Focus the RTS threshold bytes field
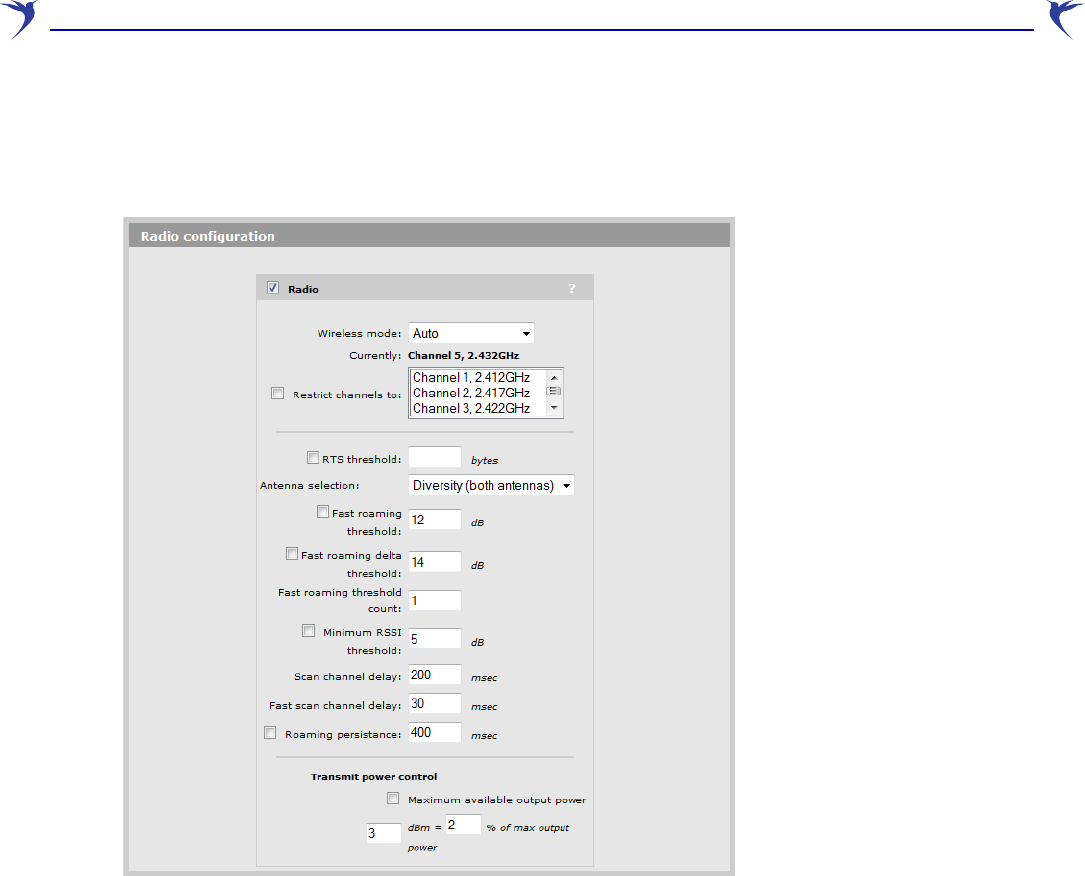 (x=435, y=457)
